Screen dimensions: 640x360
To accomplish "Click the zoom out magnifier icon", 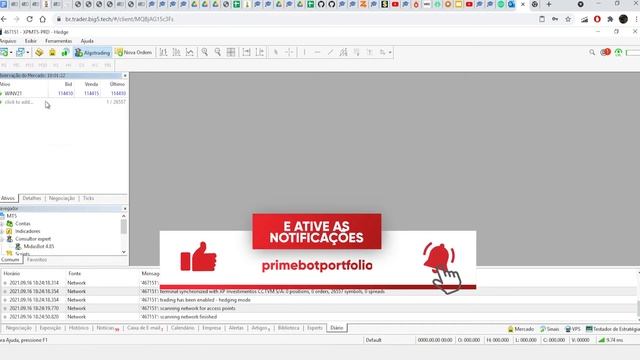I will click(218, 52).
